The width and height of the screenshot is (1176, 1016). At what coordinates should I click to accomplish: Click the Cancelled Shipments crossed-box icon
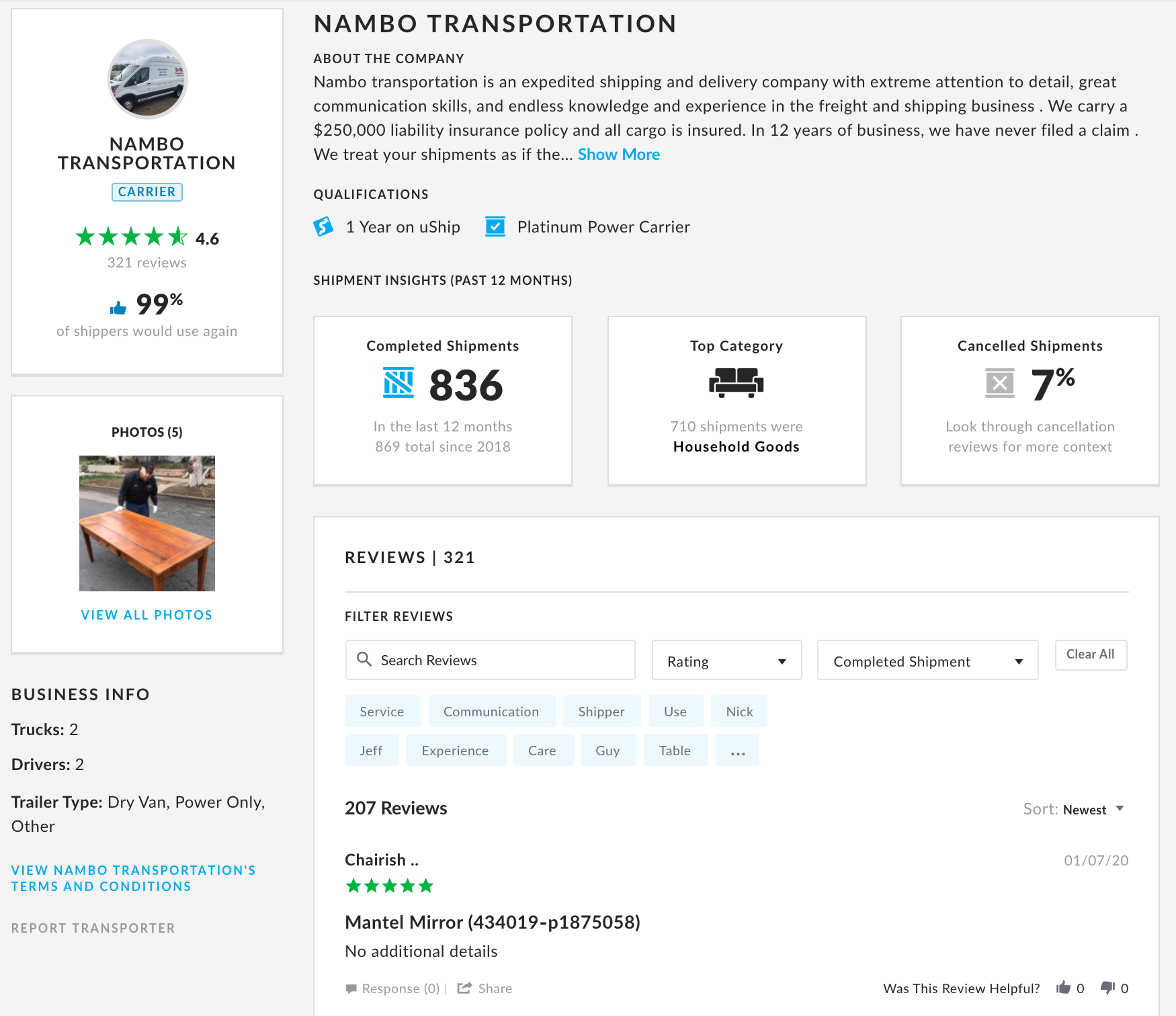pos(1001,383)
